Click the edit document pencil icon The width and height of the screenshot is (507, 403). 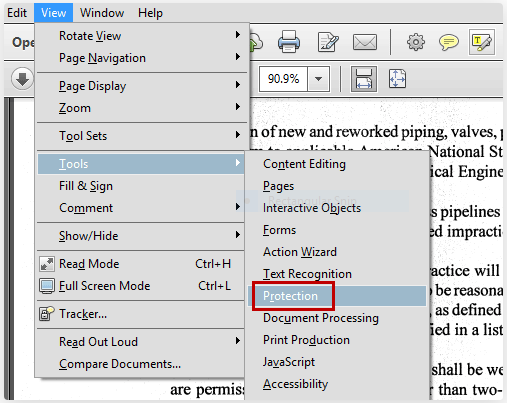pyautogui.click(x=328, y=42)
